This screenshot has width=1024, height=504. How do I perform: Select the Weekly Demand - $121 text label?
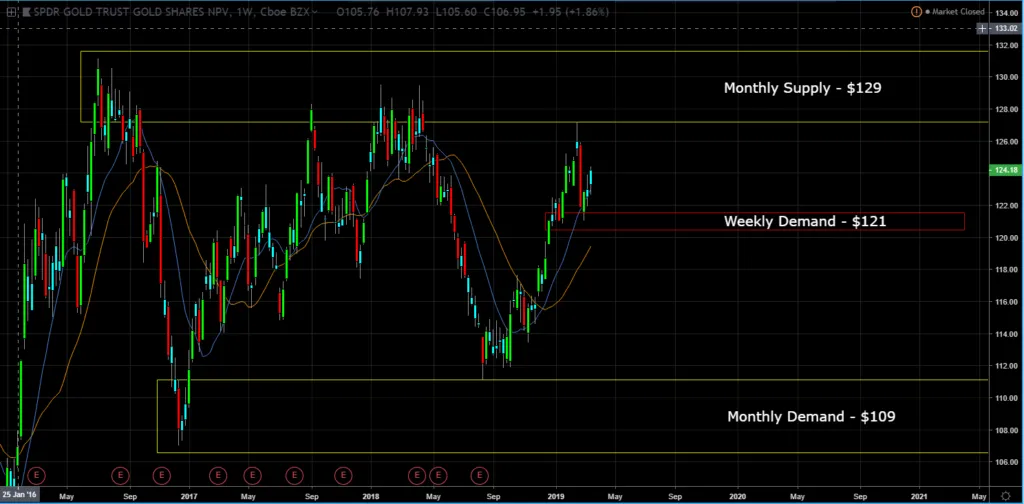(805, 221)
